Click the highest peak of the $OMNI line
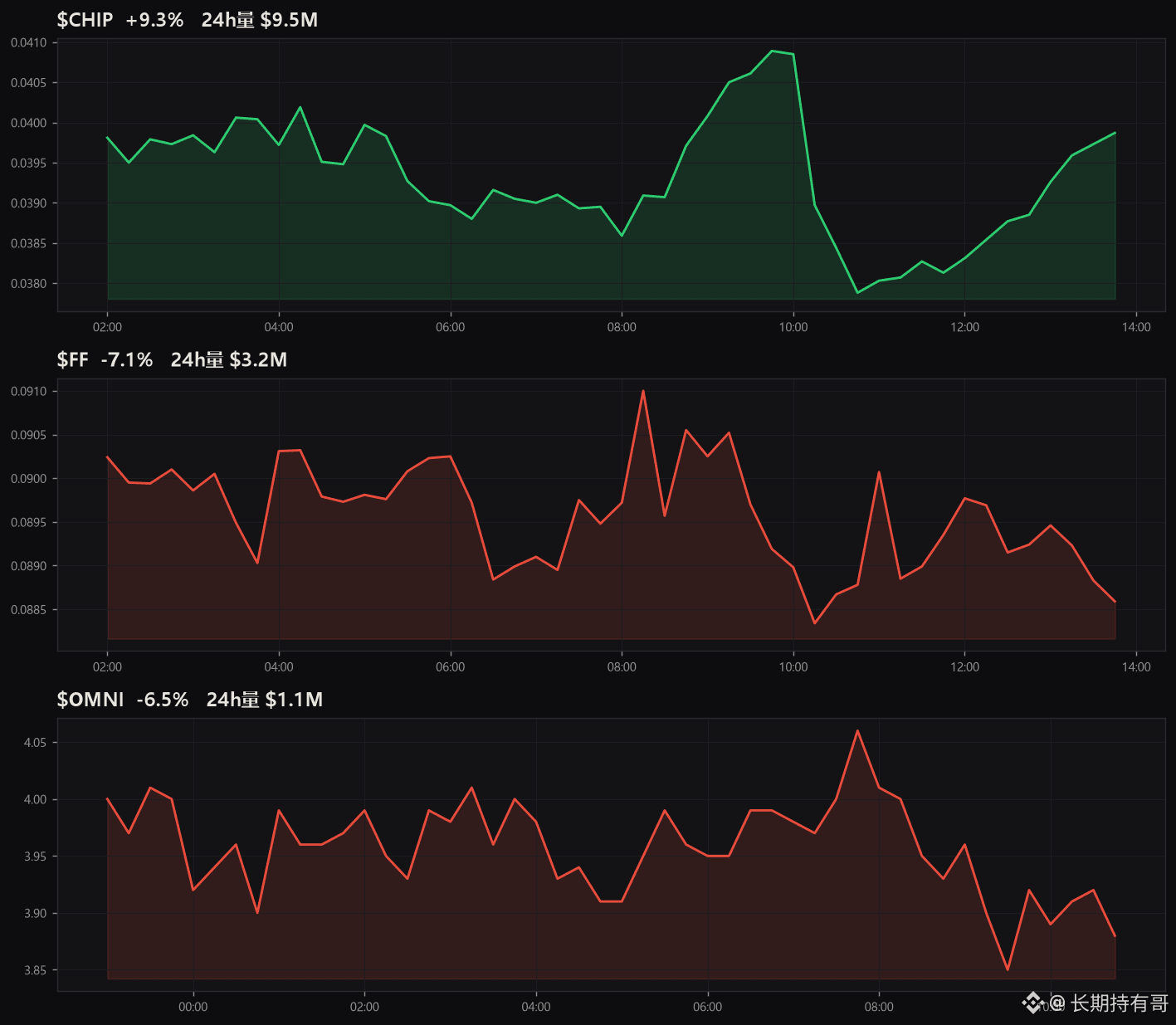Screen dimensions: 1176x1025 (x=857, y=730)
